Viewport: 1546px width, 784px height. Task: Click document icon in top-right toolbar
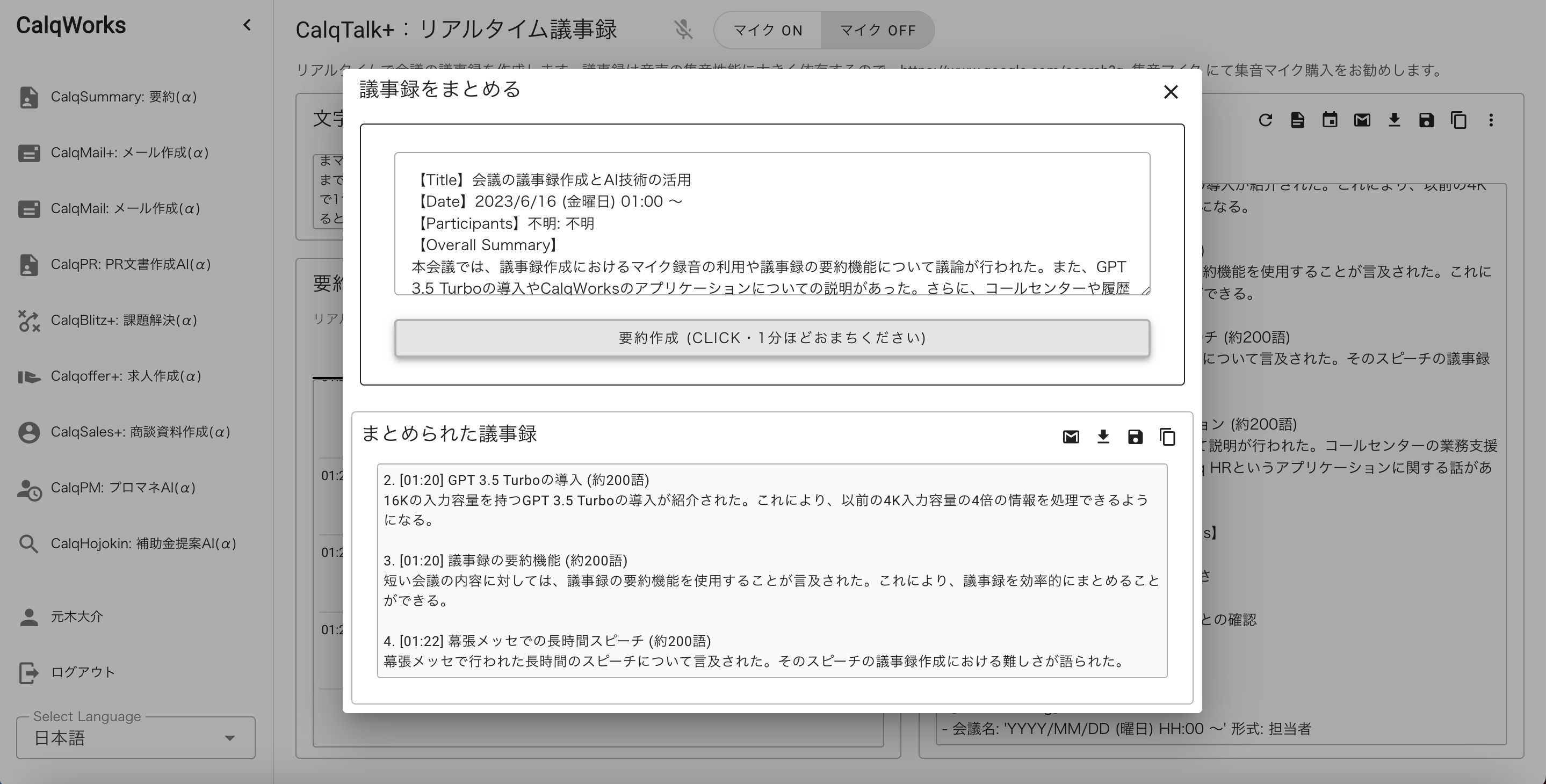click(x=1297, y=120)
